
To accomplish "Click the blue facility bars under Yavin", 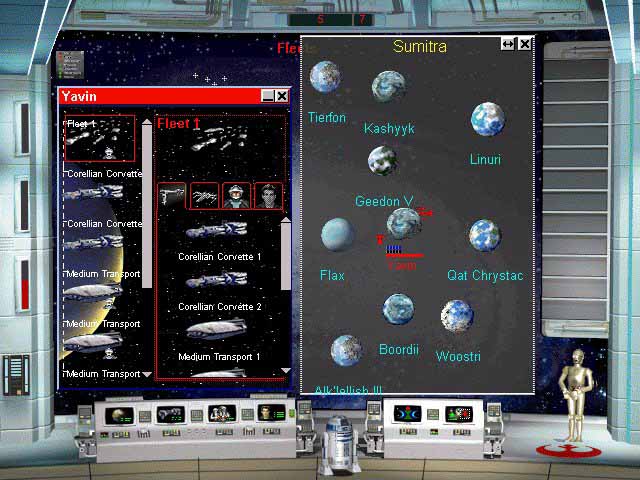I will pyautogui.click(x=394, y=249).
